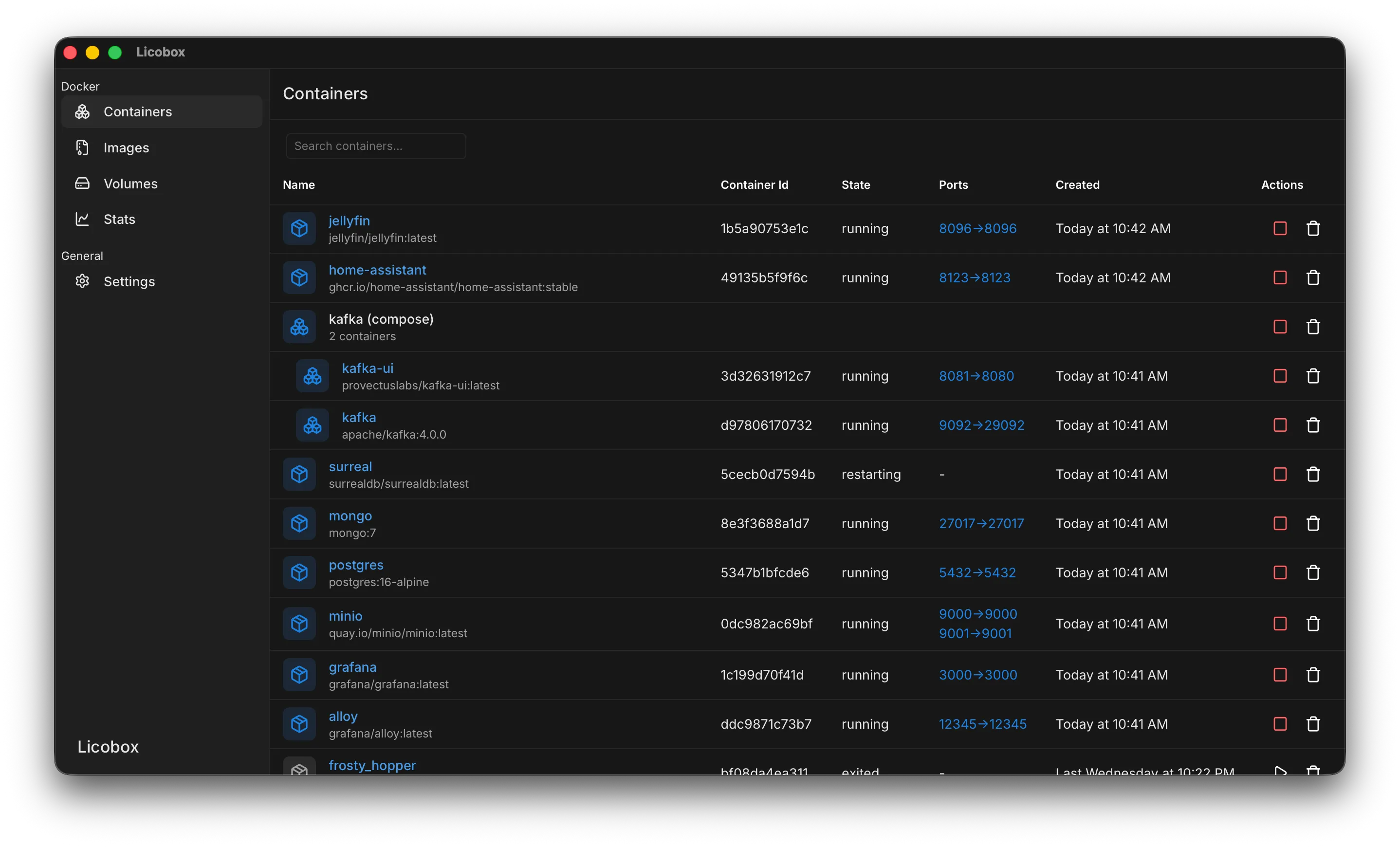Click the jellyfin container cube icon

(299, 228)
